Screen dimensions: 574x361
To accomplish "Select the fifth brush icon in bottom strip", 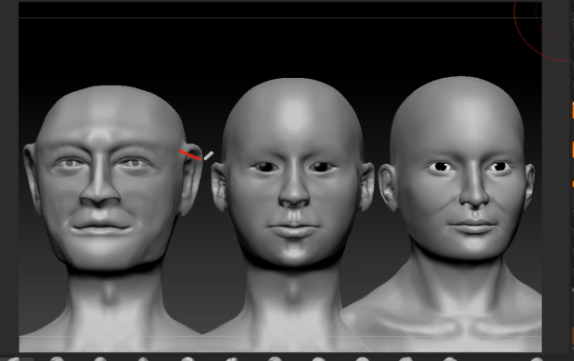I will [x=187, y=359].
